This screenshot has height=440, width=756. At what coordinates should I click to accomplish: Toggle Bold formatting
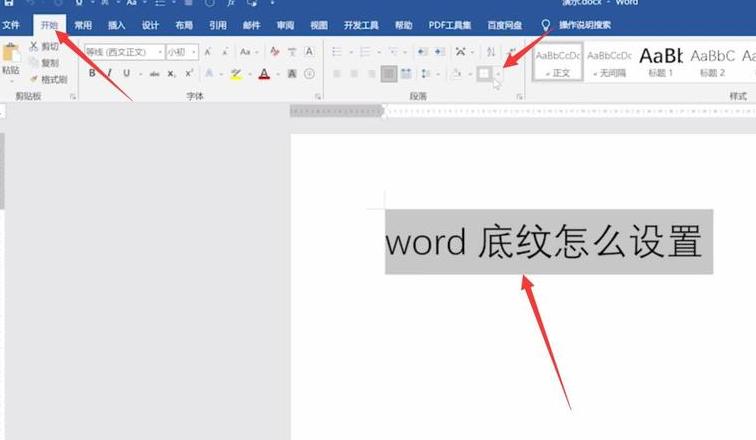pyautogui.click(x=92, y=73)
